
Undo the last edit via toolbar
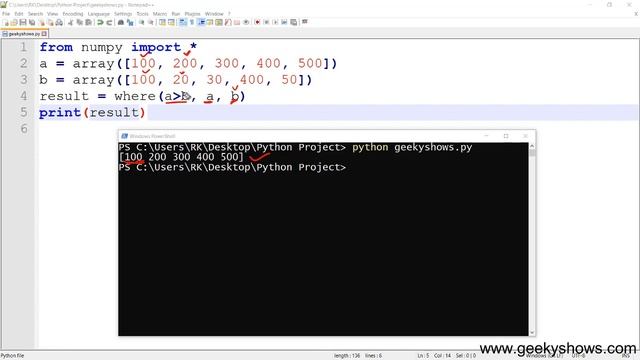(x=100, y=22)
